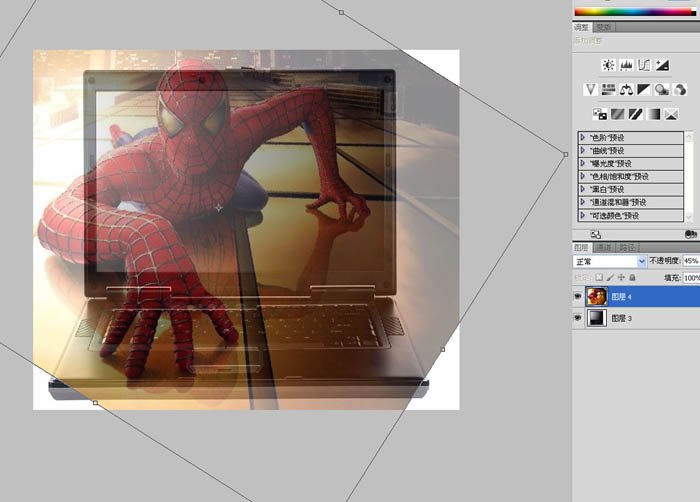The width and height of the screenshot is (700, 502).
Task: Toggle visibility of layer 图层 3
Action: (x=578, y=318)
